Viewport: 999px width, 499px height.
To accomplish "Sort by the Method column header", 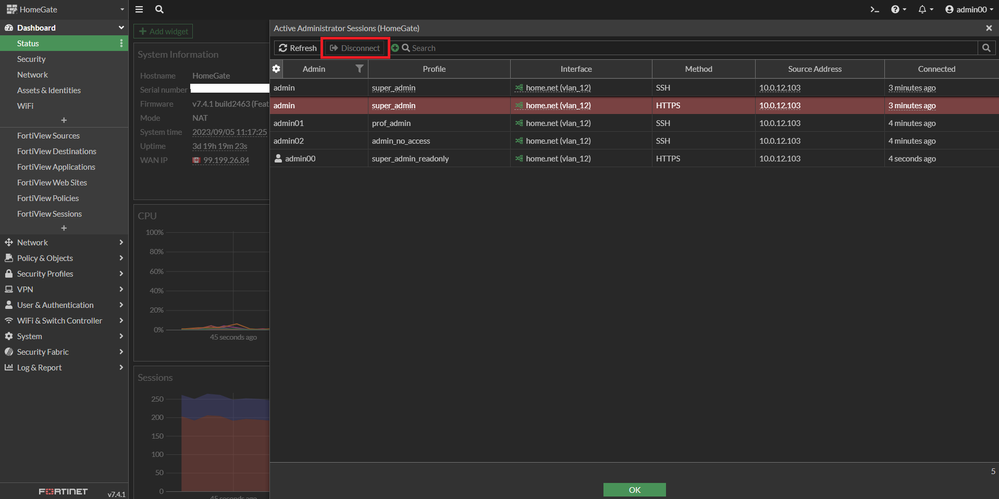I will pos(698,69).
